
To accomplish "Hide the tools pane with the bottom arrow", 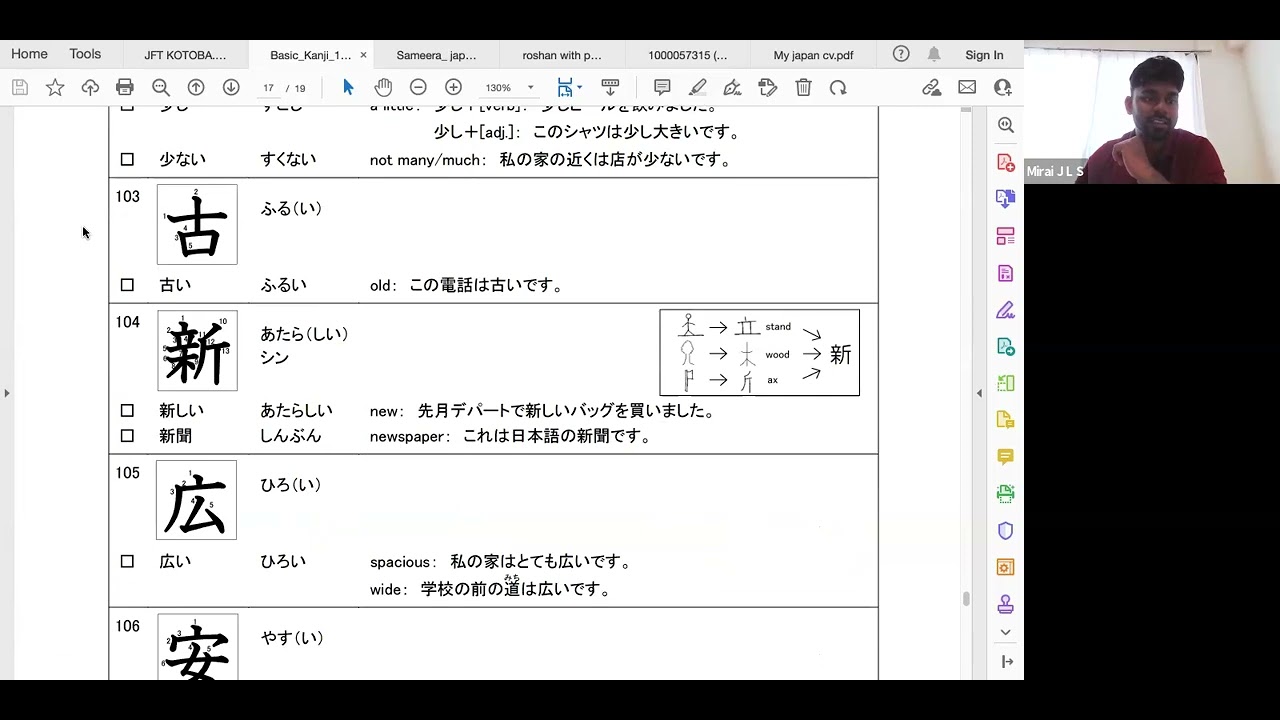I will click(1006, 661).
